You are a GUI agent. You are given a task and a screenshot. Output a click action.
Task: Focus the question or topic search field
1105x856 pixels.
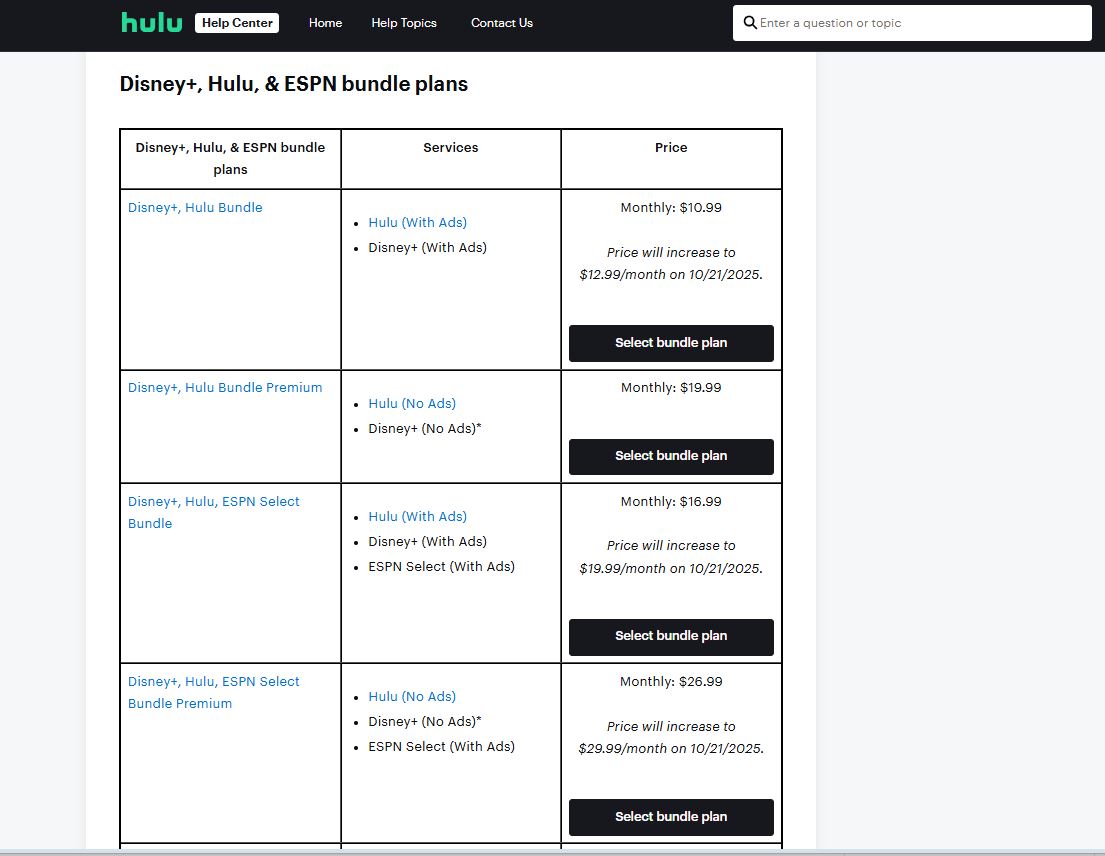pyautogui.click(x=912, y=23)
